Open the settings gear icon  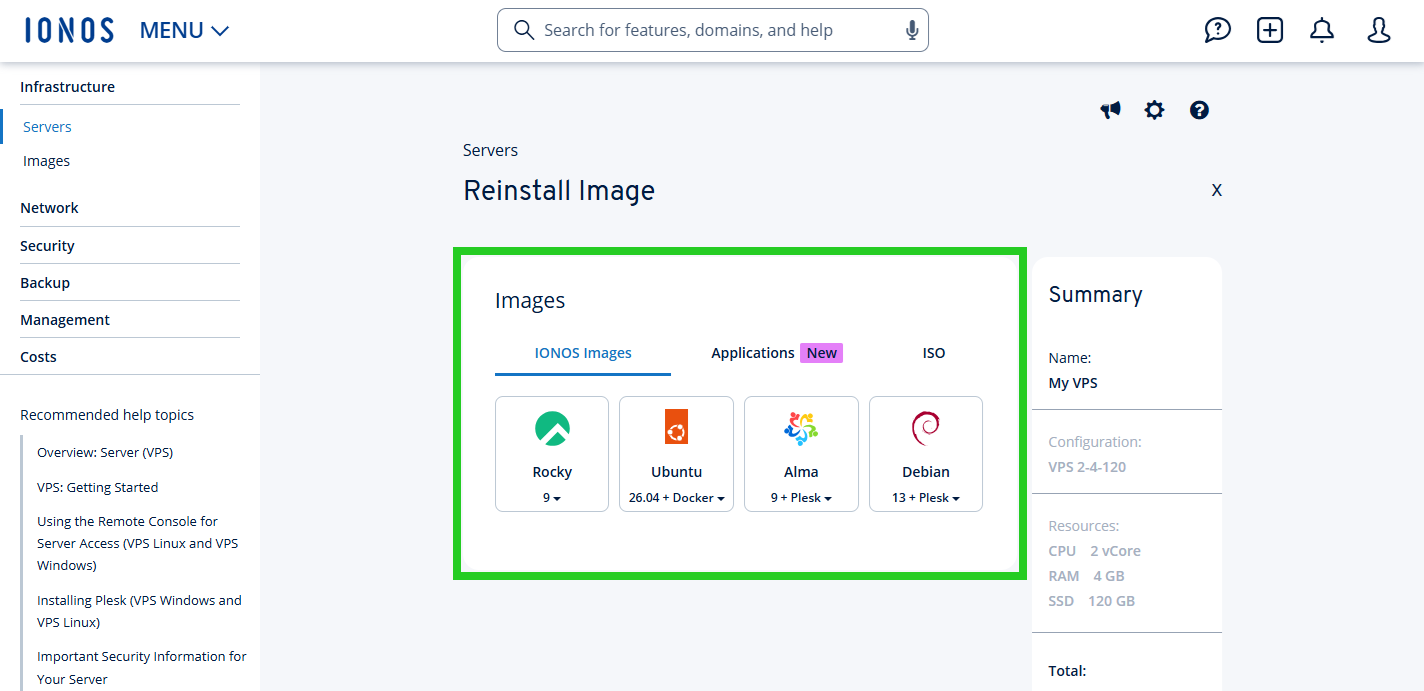(x=1155, y=110)
